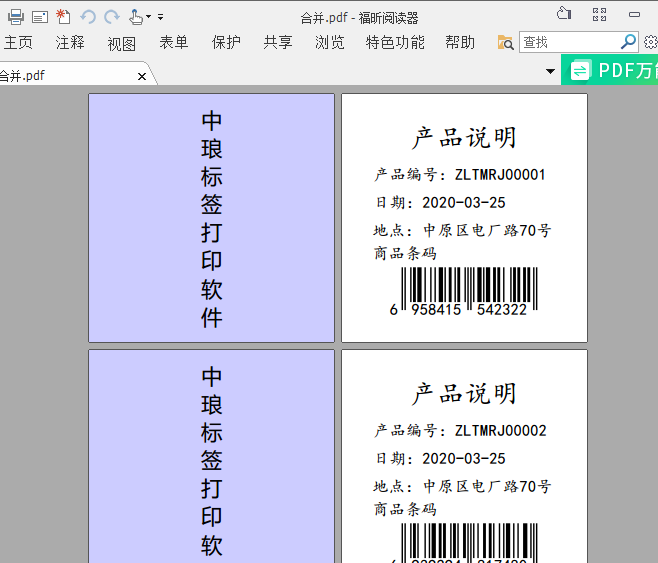Open the 注释 menu tab
The image size is (658, 563).
tap(70, 42)
